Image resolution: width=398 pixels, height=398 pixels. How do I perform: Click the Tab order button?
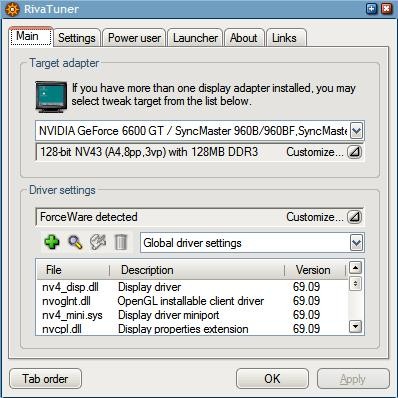(45, 379)
